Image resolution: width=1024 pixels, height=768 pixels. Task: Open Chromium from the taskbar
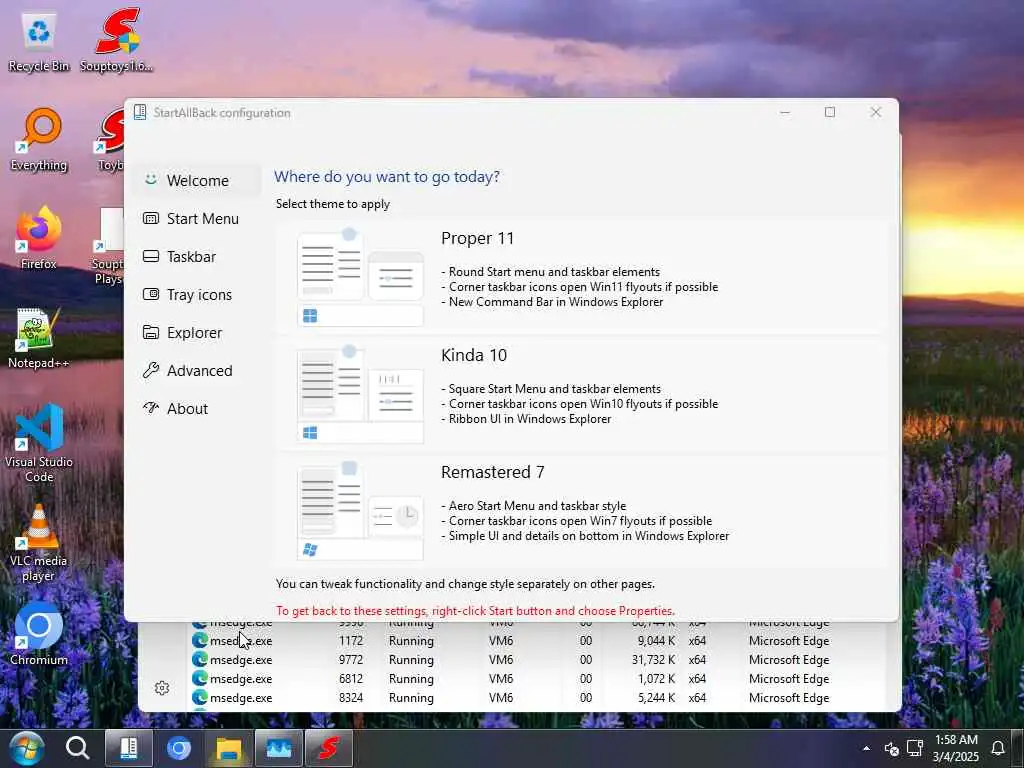[x=178, y=748]
